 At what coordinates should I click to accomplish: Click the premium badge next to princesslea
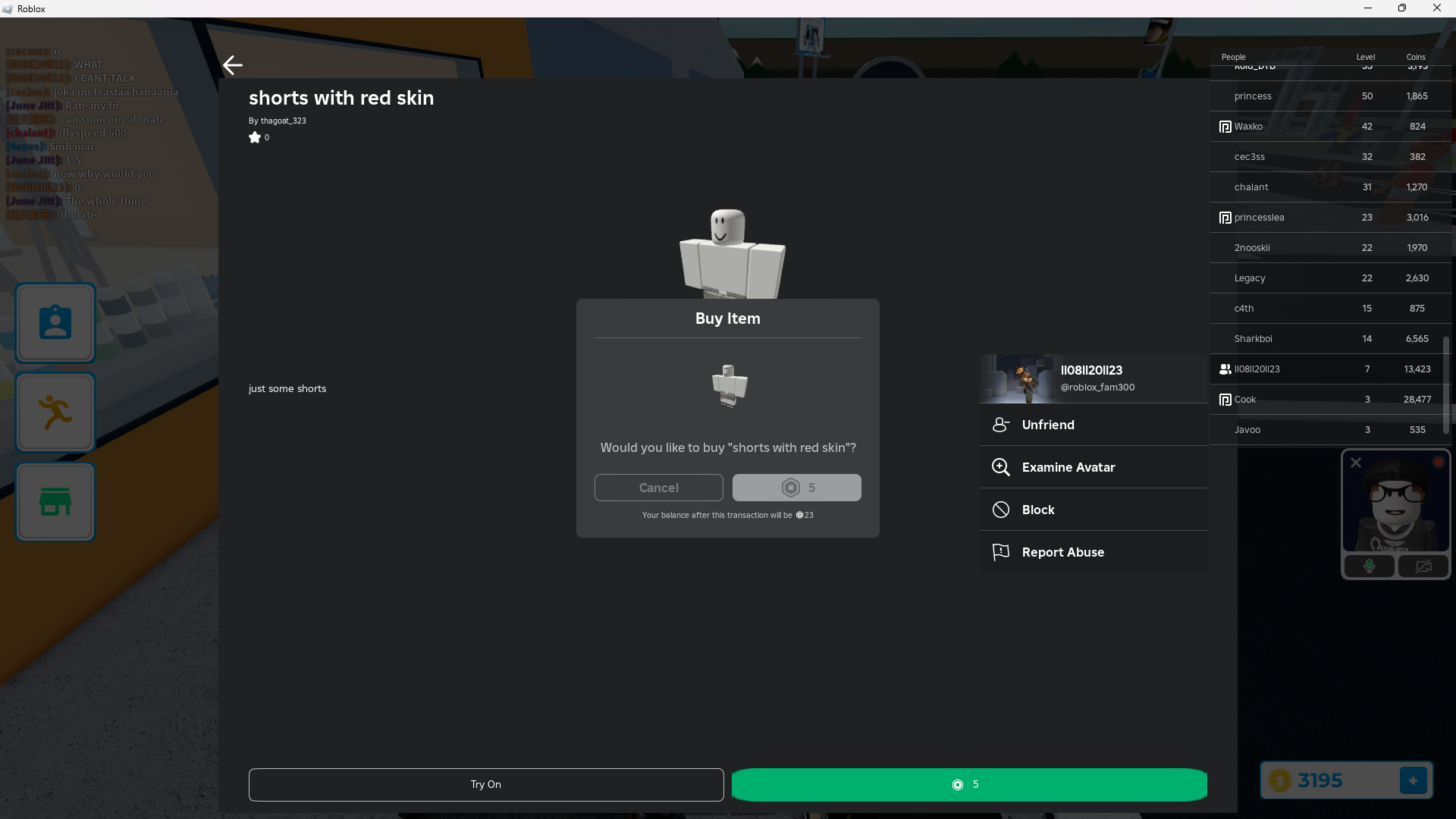pyautogui.click(x=1225, y=218)
